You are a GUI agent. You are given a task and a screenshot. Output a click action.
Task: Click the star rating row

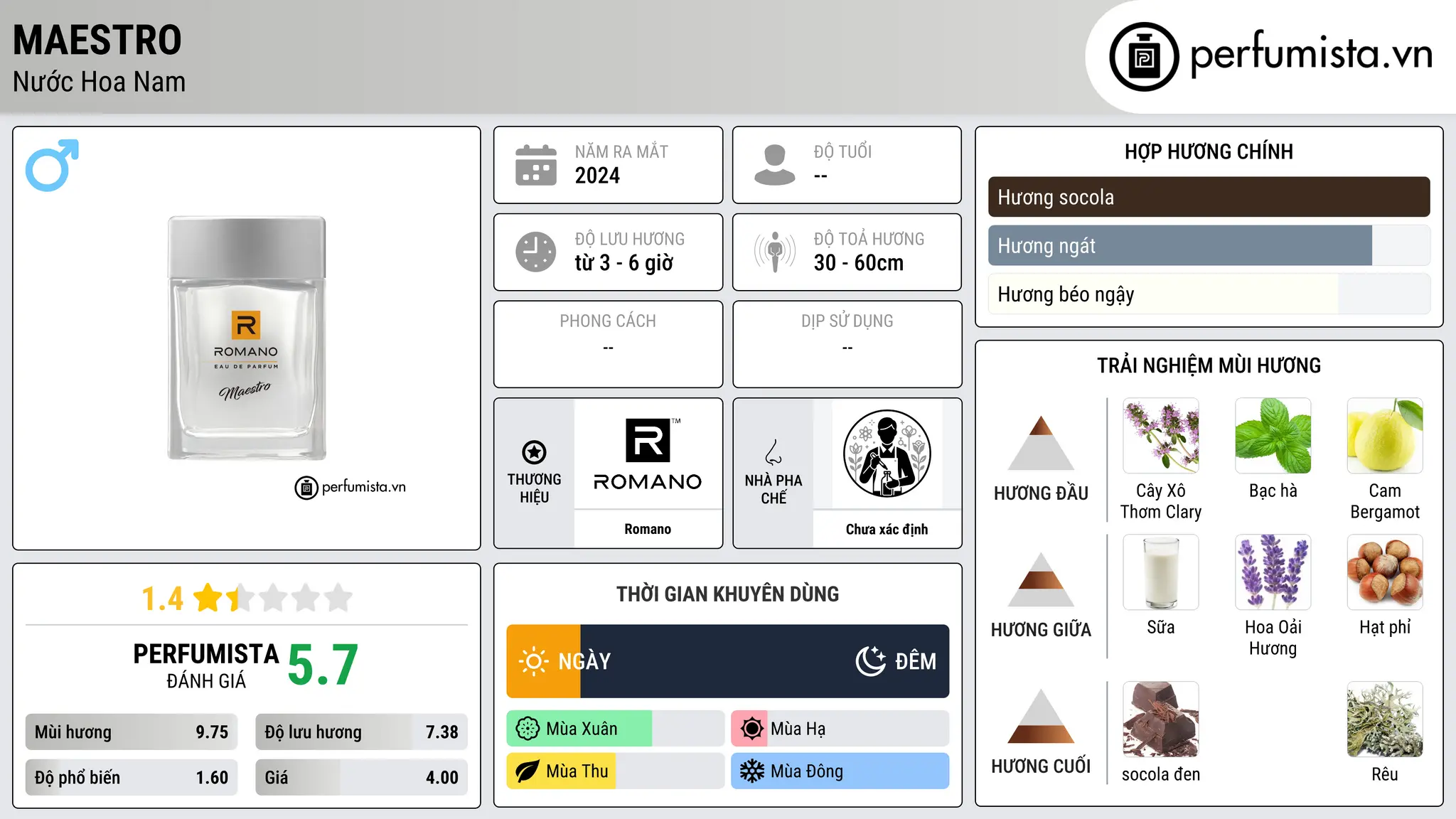click(x=273, y=598)
